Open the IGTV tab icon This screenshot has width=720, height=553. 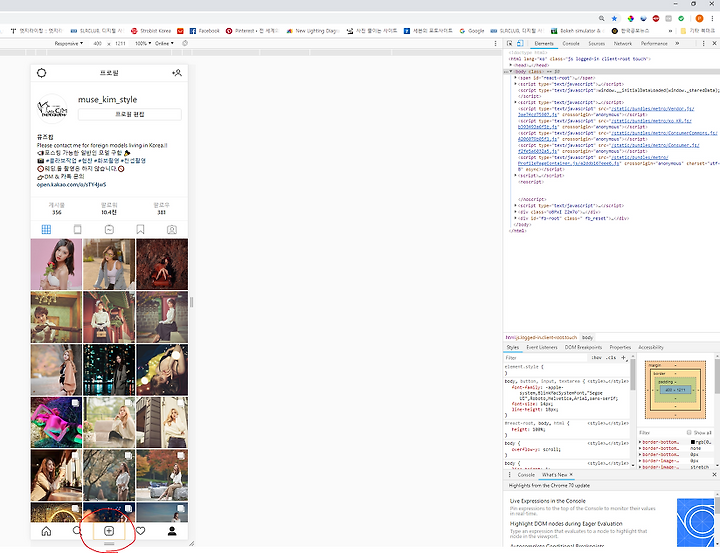pos(109,230)
